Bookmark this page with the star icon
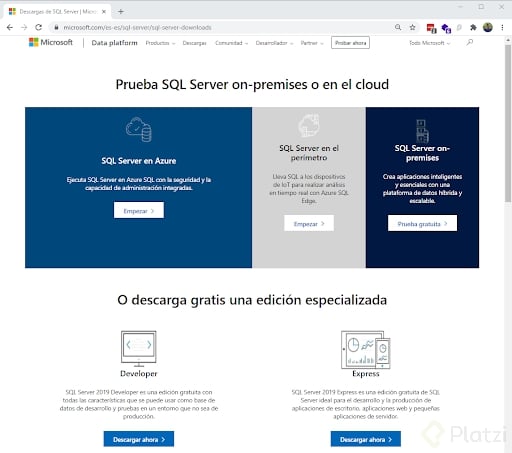Image resolution: width=512 pixels, height=453 pixels. coord(412,27)
